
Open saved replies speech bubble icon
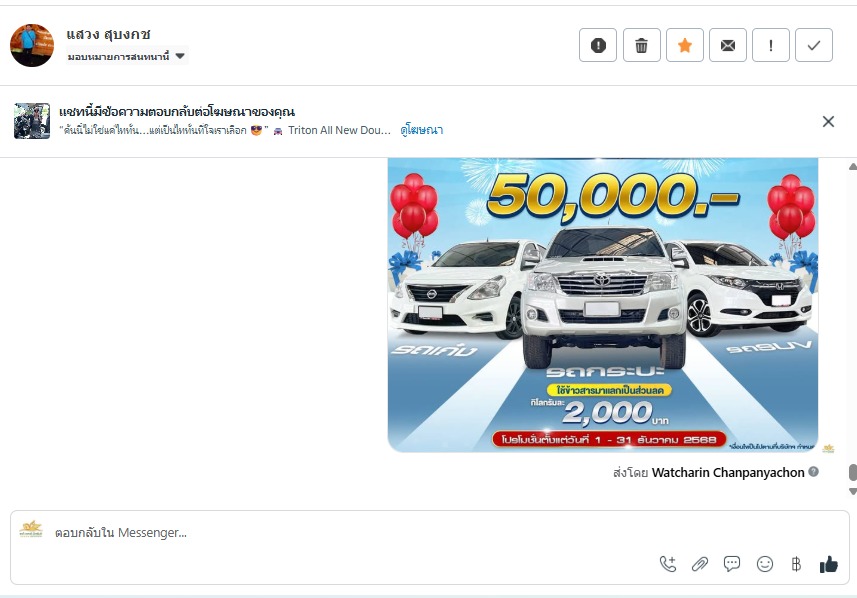click(x=732, y=564)
